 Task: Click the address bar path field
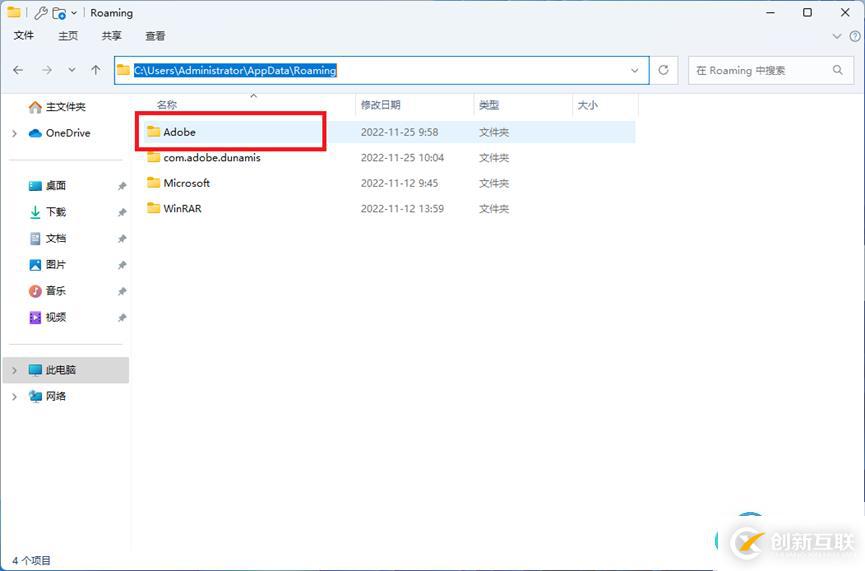(381, 70)
